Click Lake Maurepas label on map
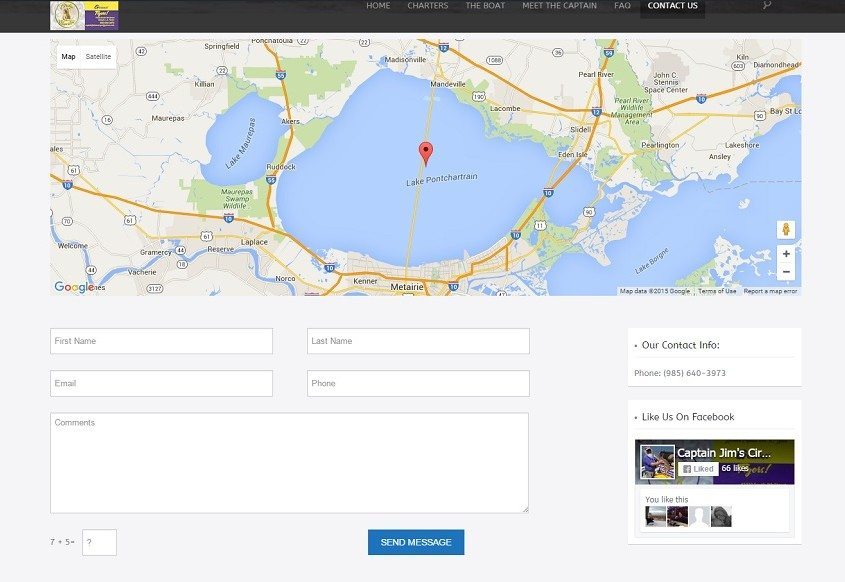Viewport: 845px width, 582px height. point(240,143)
